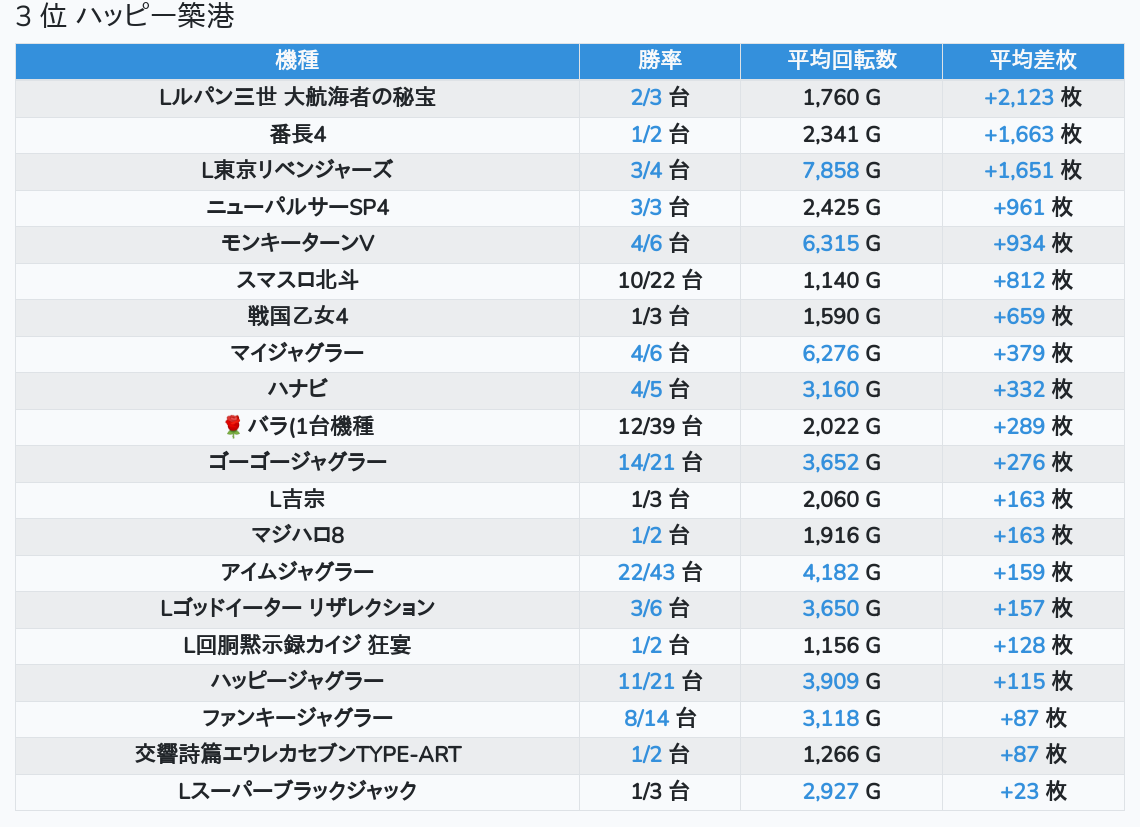
Task: Select the heading '3 位 ハッピー築港'
Action: click(x=125, y=16)
